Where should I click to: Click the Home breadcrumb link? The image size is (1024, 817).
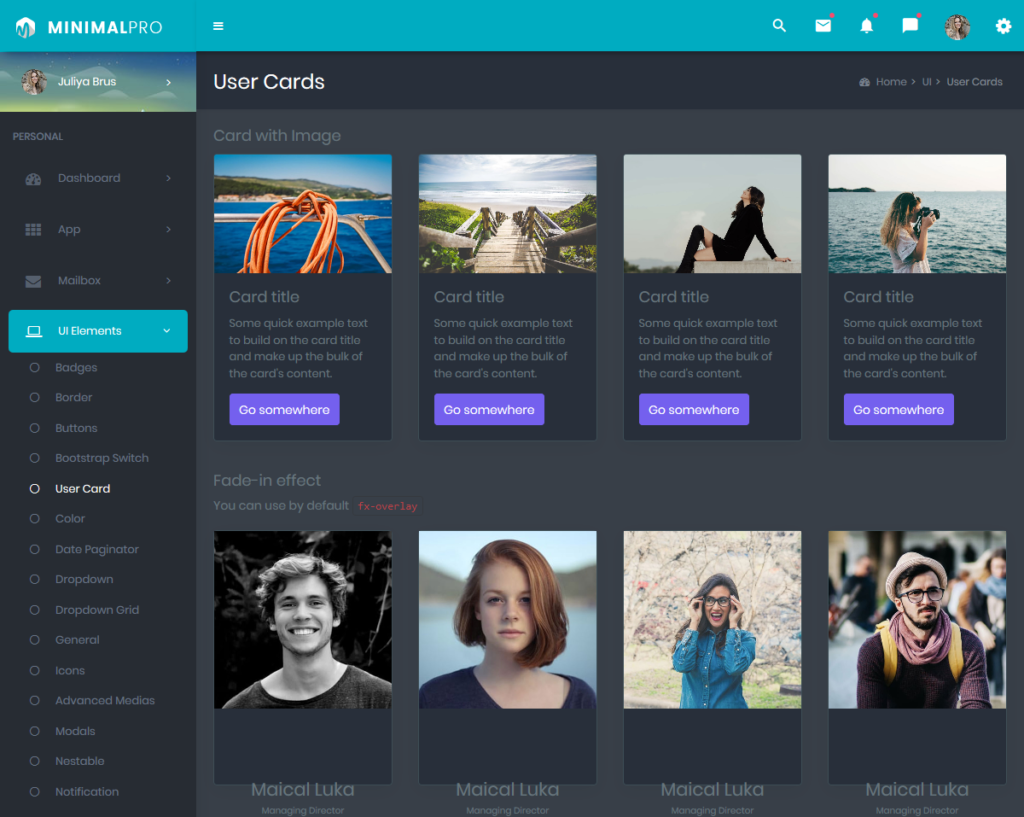pos(891,82)
